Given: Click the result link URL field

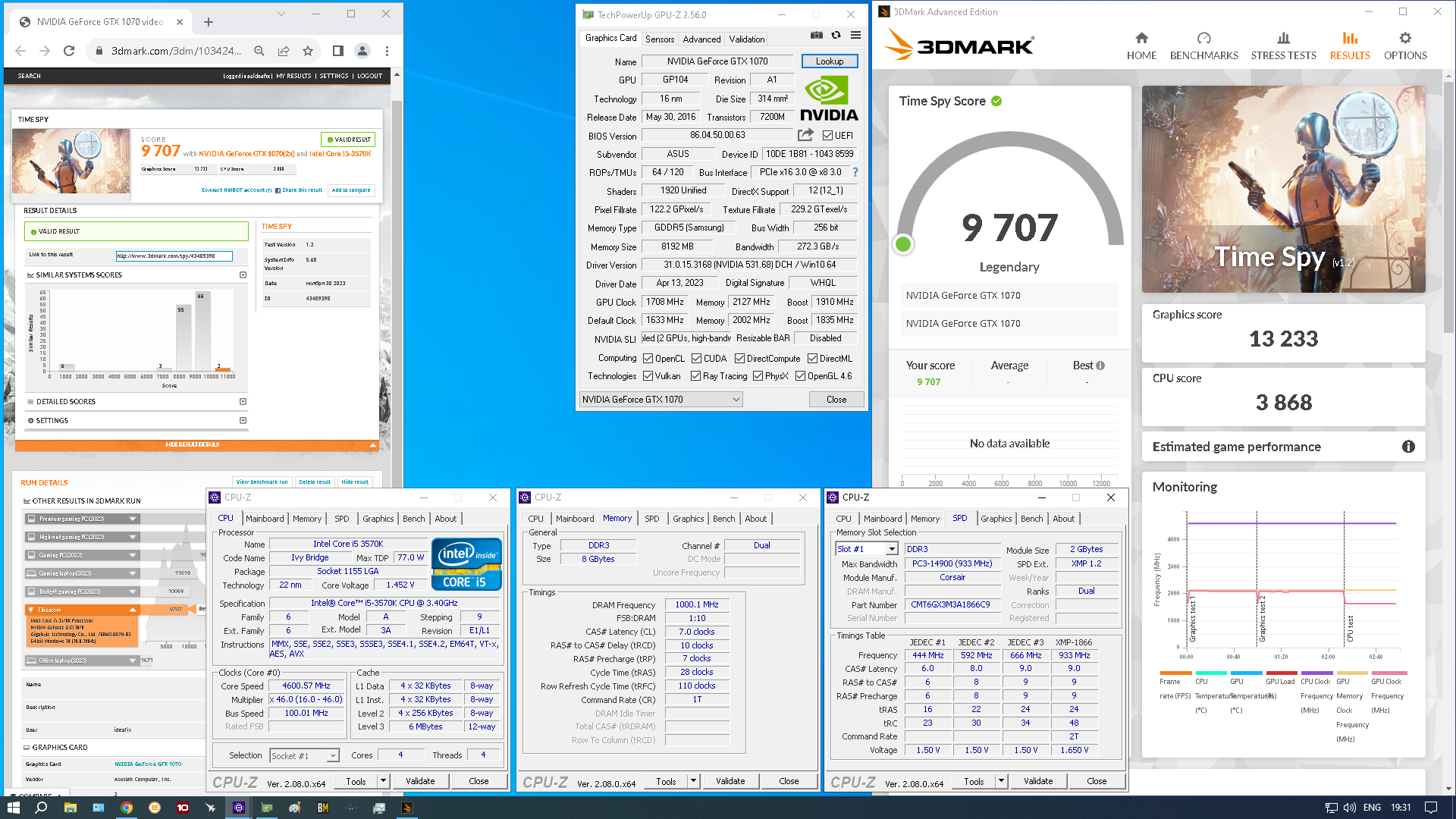Looking at the screenshot, I should [174, 256].
